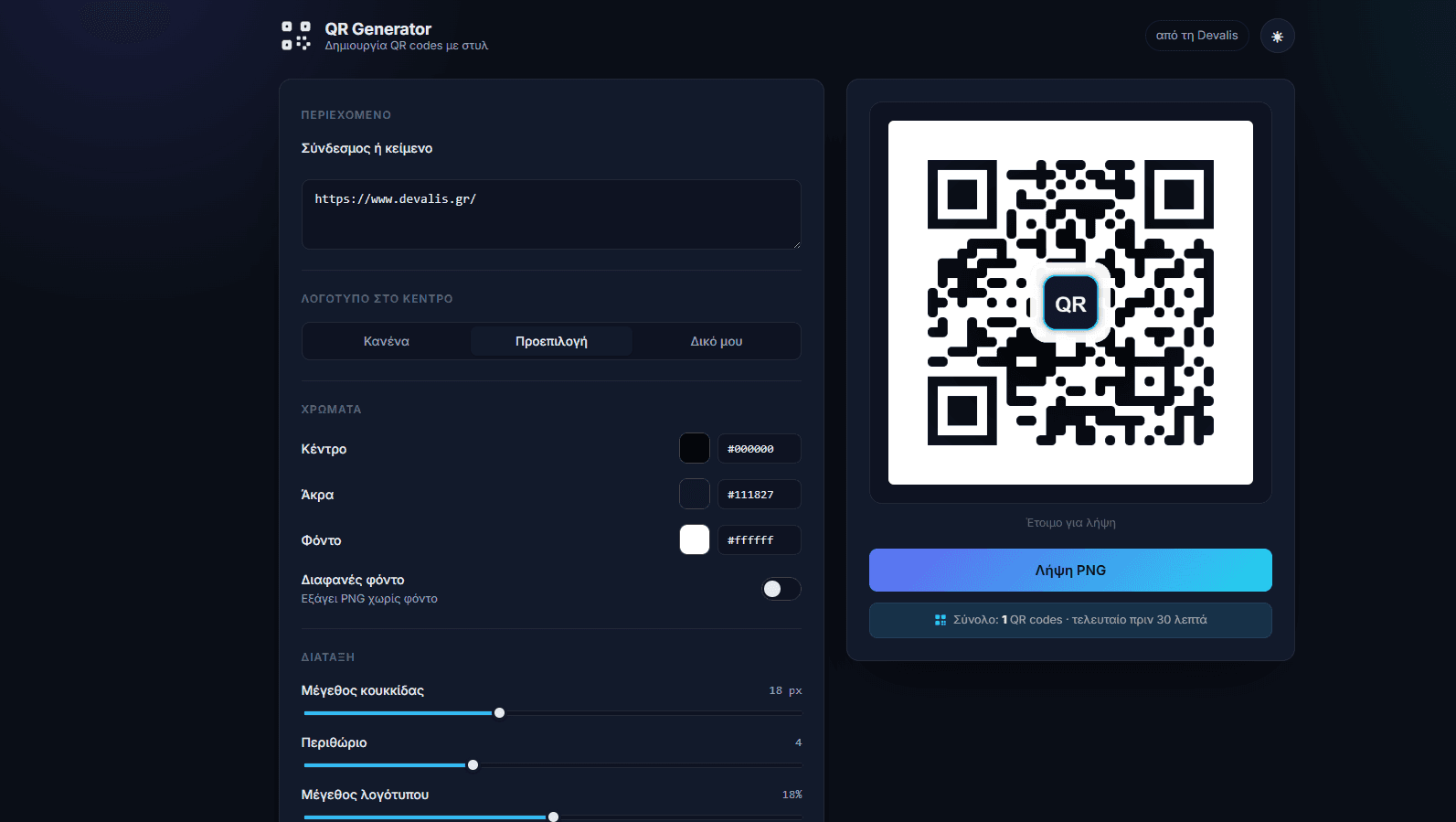Viewport: 1456px width, 822px height.
Task: Edit the #000000 hex field
Action: tap(760, 449)
